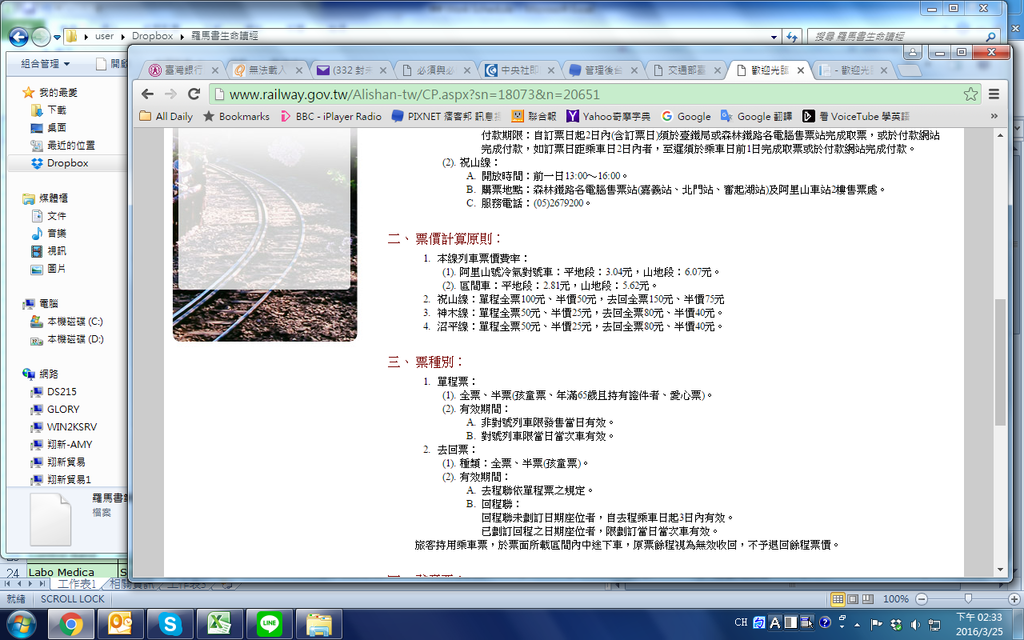Image resolution: width=1024 pixels, height=640 pixels.
Task: Switch to (332 封未 mail tab
Action: pos(344,70)
